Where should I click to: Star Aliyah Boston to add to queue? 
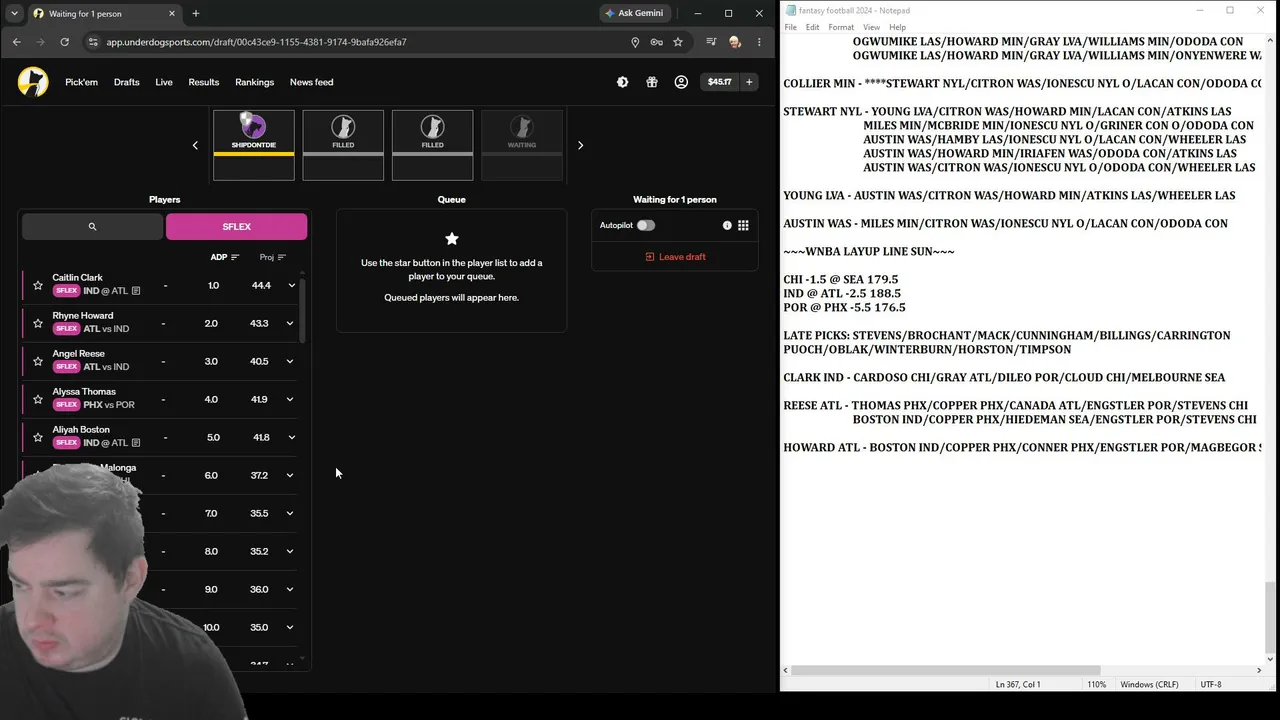[38, 437]
